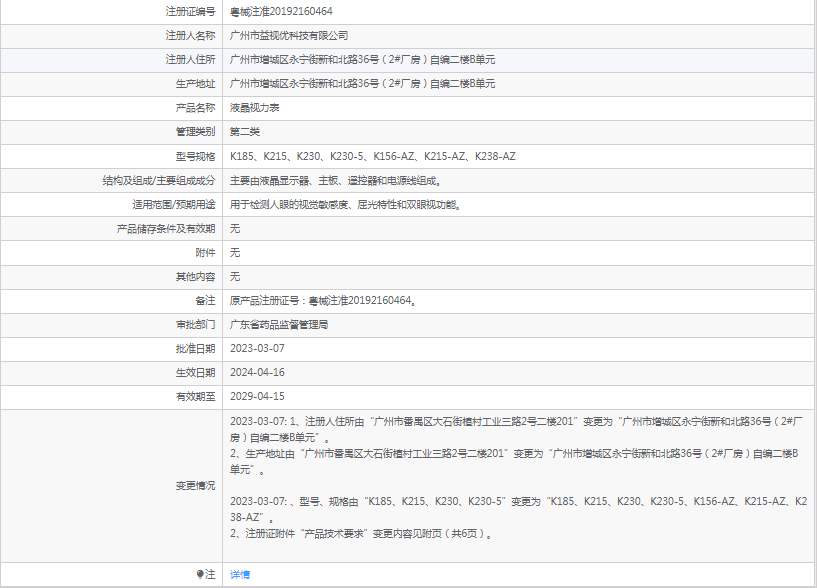Click the 注册人名称 label

click(x=190, y=35)
